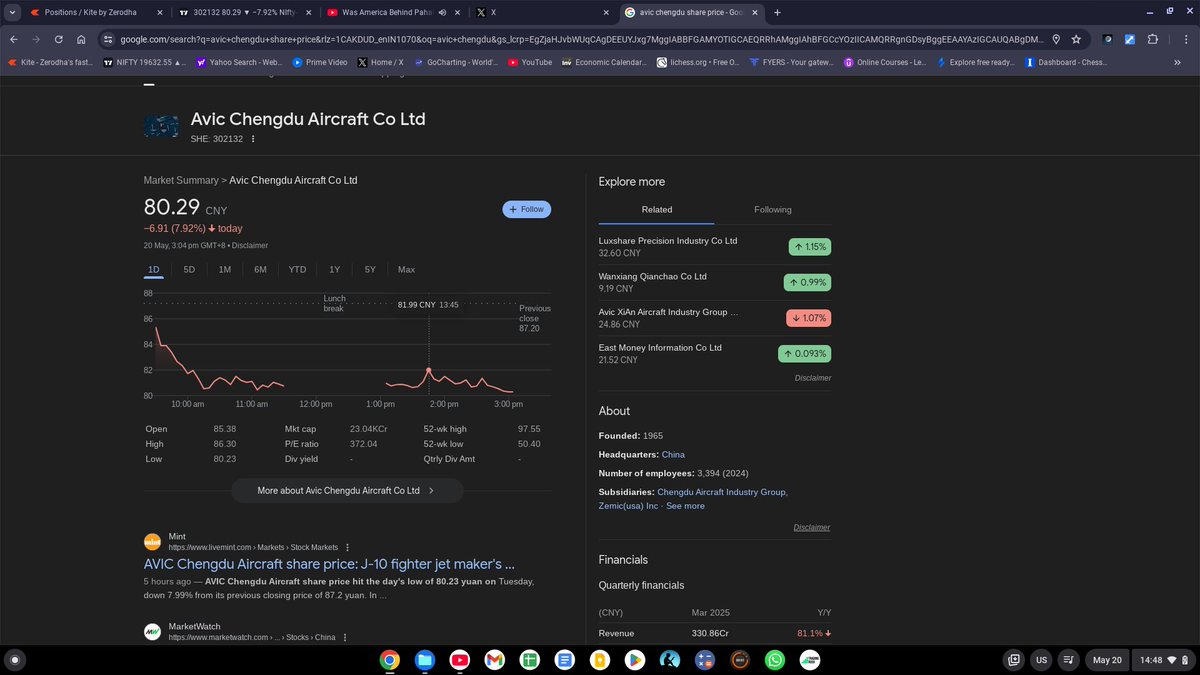1200x675 pixels.
Task: Select 1Y chart range
Action: (x=335, y=269)
